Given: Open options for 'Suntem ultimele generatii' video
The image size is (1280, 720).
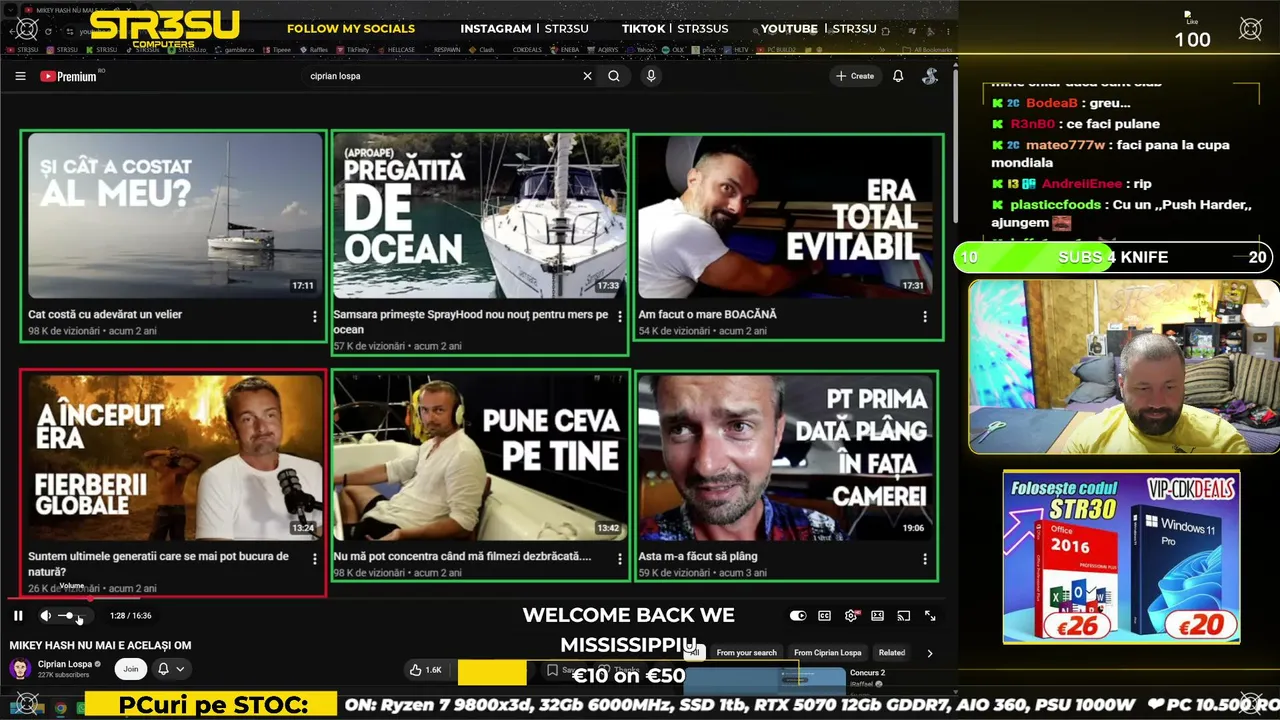Looking at the screenshot, I should (315, 559).
